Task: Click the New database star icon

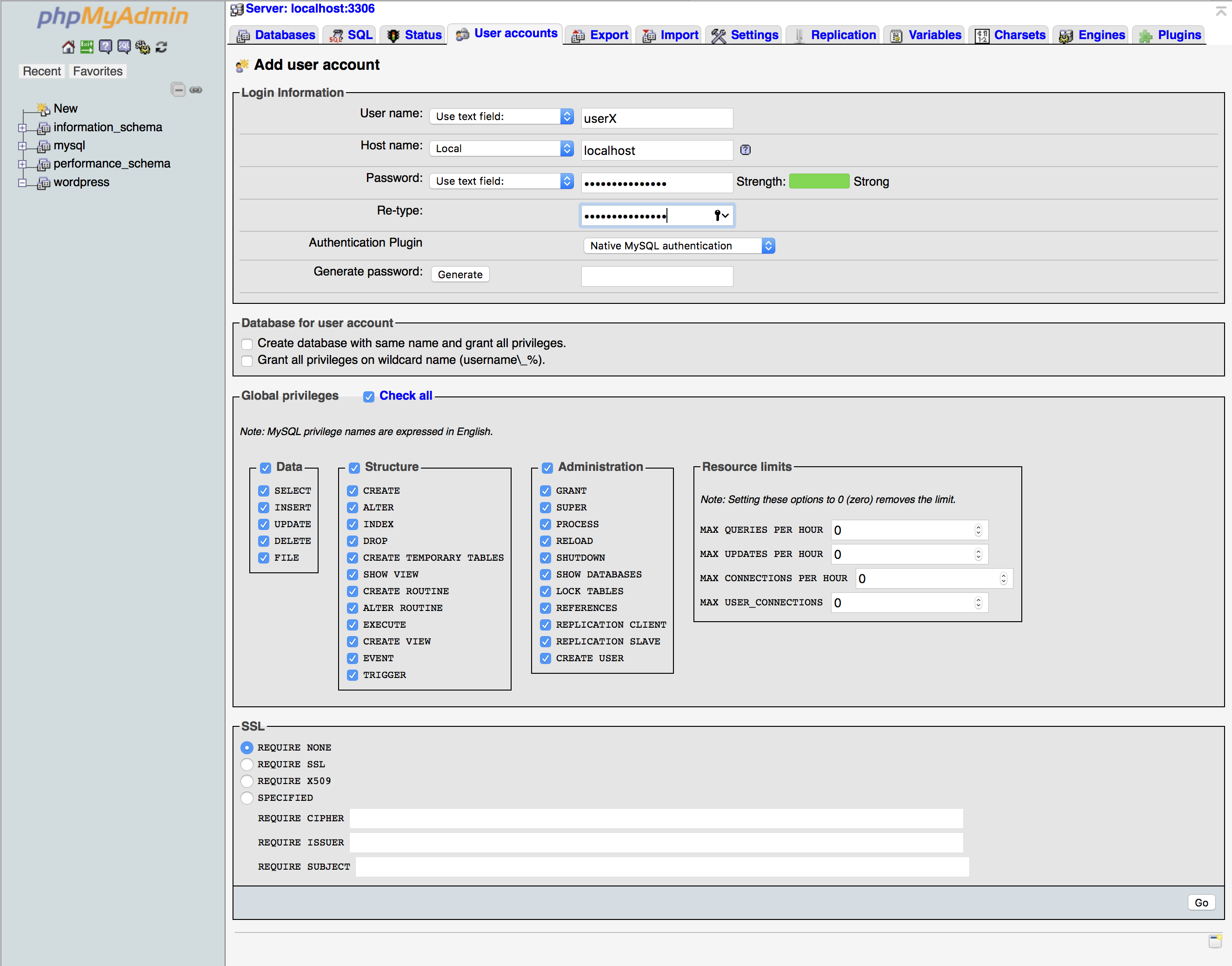Action: point(44,108)
